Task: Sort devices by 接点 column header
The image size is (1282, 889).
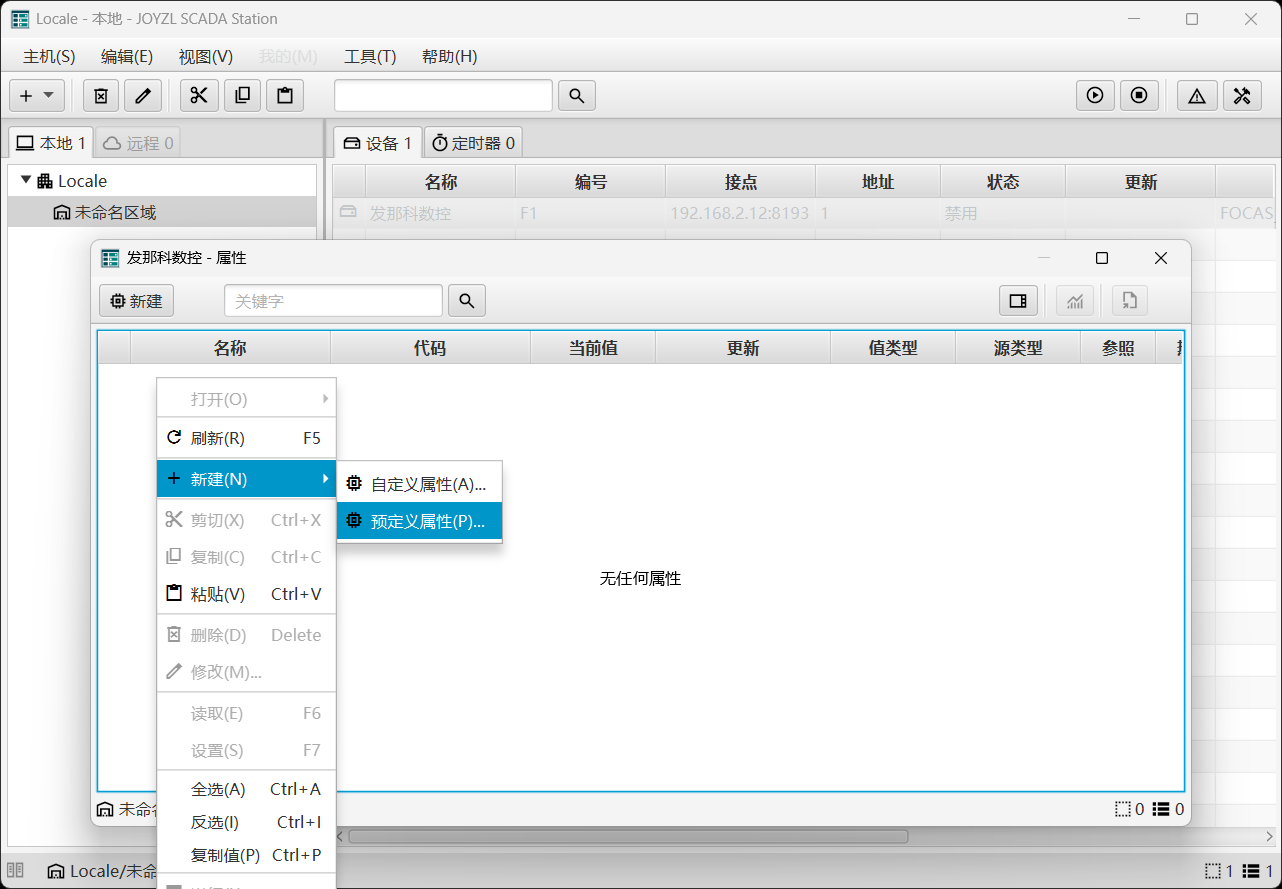Action: pyautogui.click(x=741, y=182)
